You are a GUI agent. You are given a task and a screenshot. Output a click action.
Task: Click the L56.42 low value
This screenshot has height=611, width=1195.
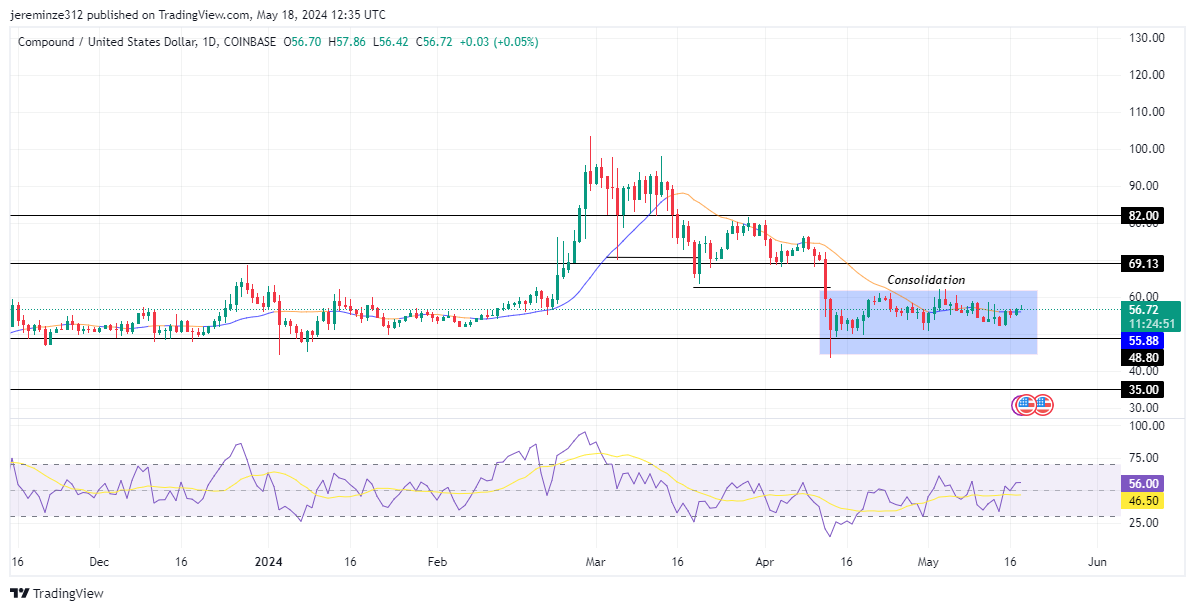391,42
